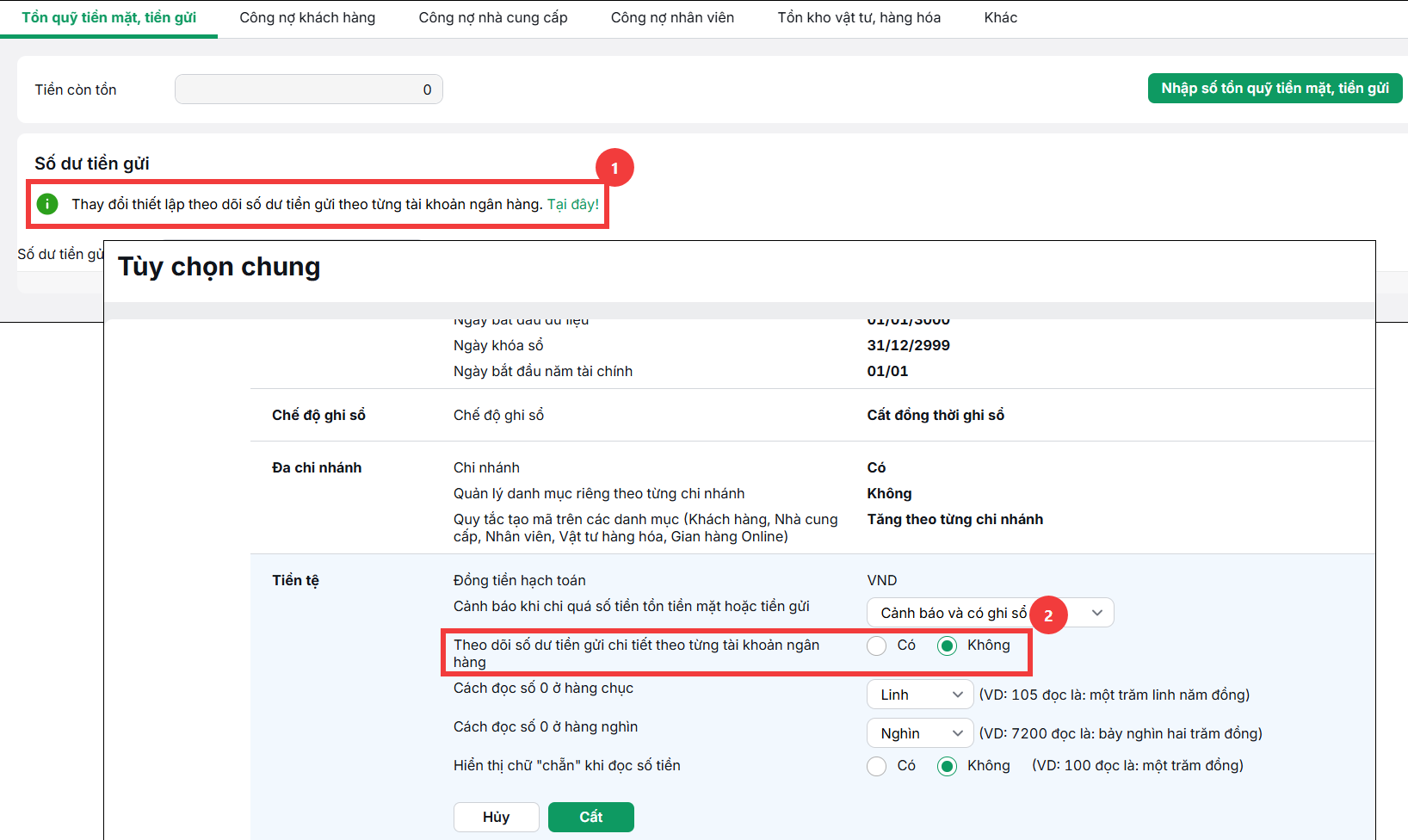Click the 'Tăng theo từng chi nhánh' value
This screenshot has height=840, width=1408.
coord(955,519)
